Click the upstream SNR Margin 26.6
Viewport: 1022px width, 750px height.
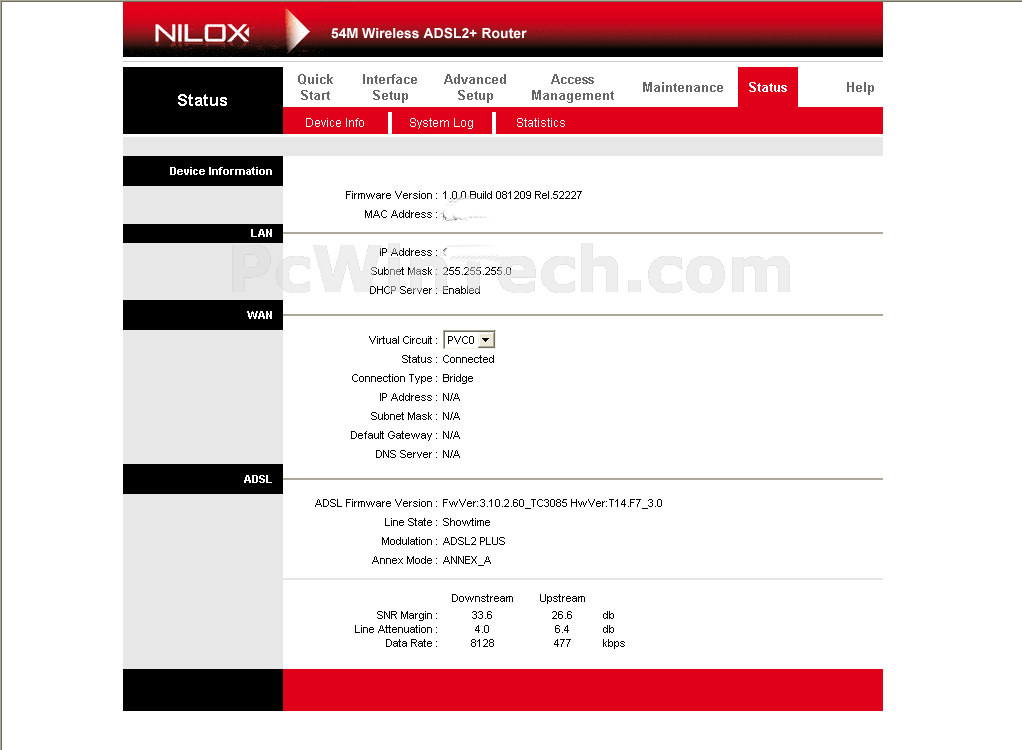coord(562,615)
